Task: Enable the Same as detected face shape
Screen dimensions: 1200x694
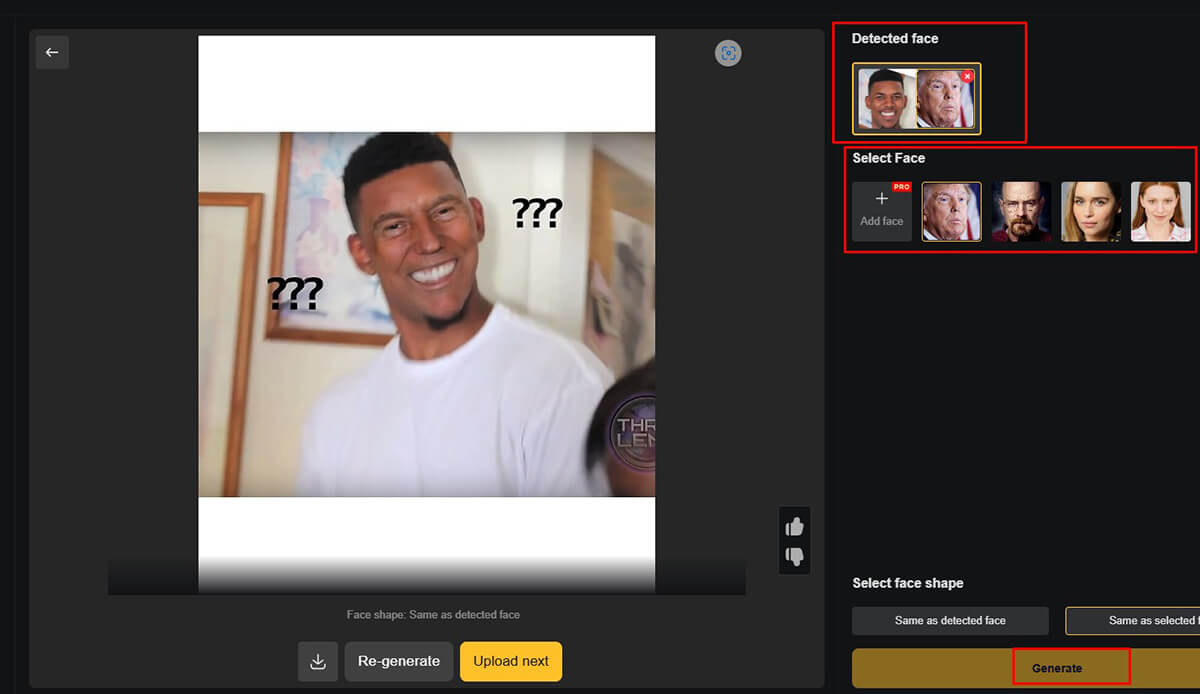Action: click(x=949, y=620)
